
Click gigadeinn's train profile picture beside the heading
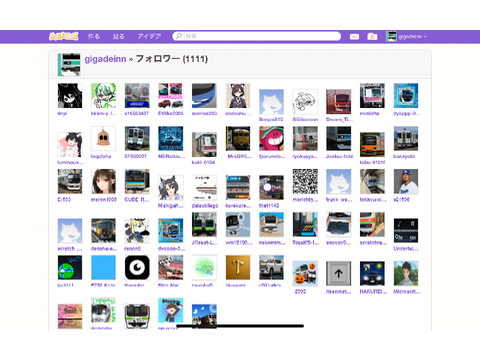[69, 65]
